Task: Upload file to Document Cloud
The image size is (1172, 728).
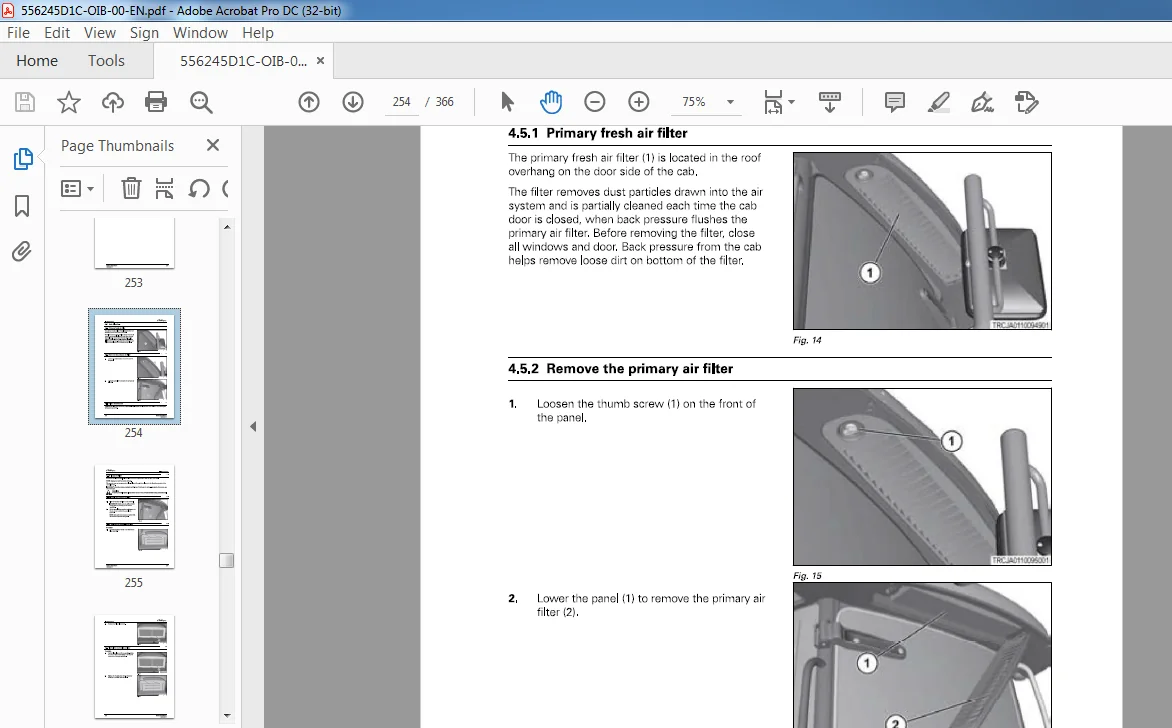Action: 113,102
